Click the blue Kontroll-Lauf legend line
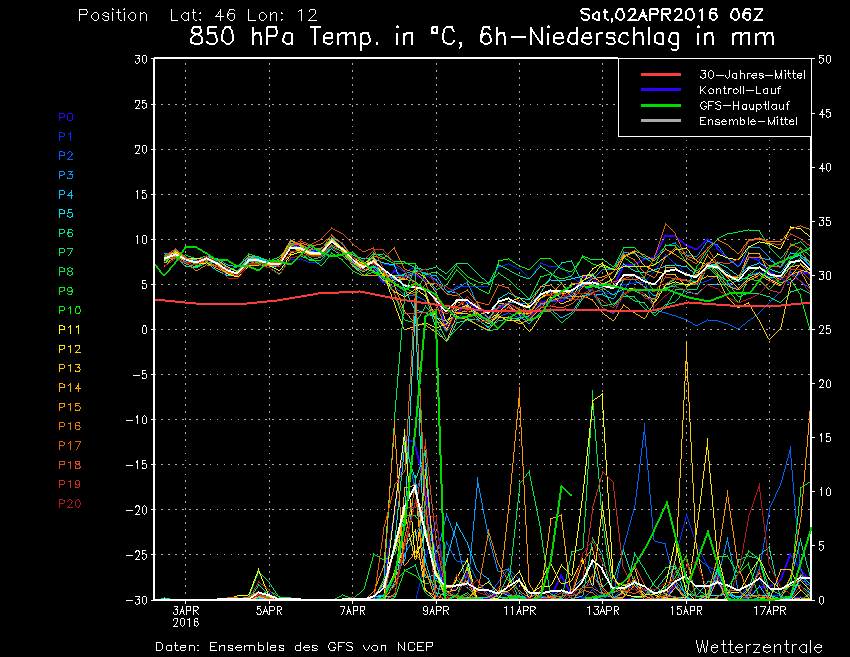Image resolution: width=850 pixels, height=657 pixels. [x=660, y=90]
